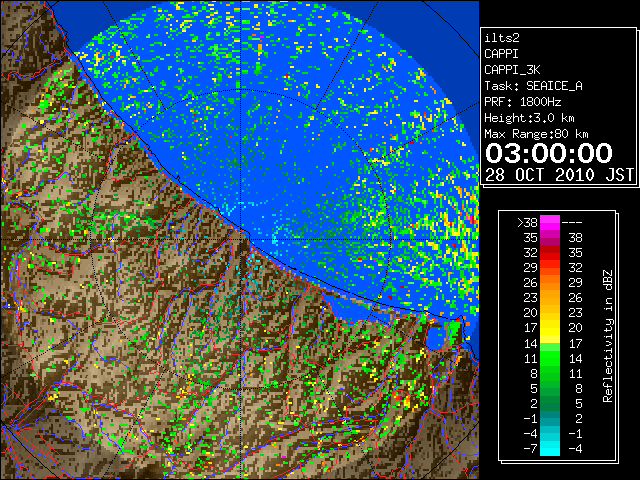The height and width of the screenshot is (480, 640).
Task: Click the 'Height:3.0 km' info line
Action: 529,118
